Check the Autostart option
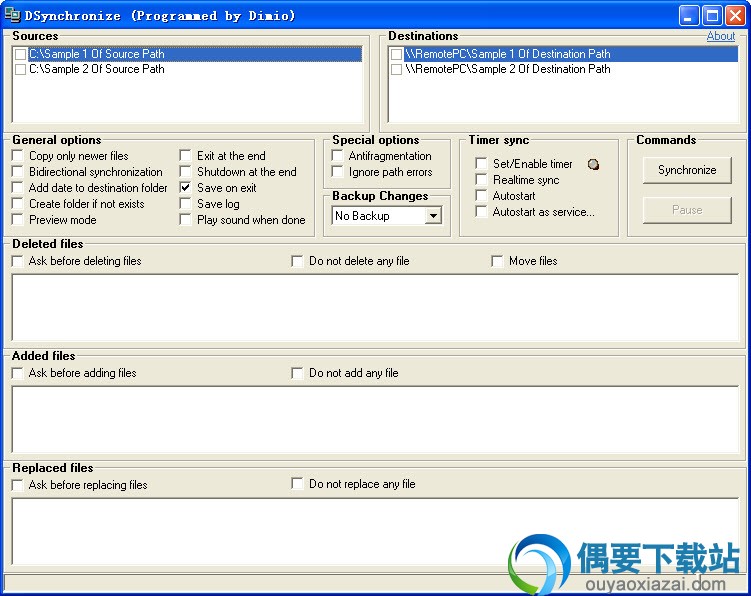The image size is (751, 596). 481,196
